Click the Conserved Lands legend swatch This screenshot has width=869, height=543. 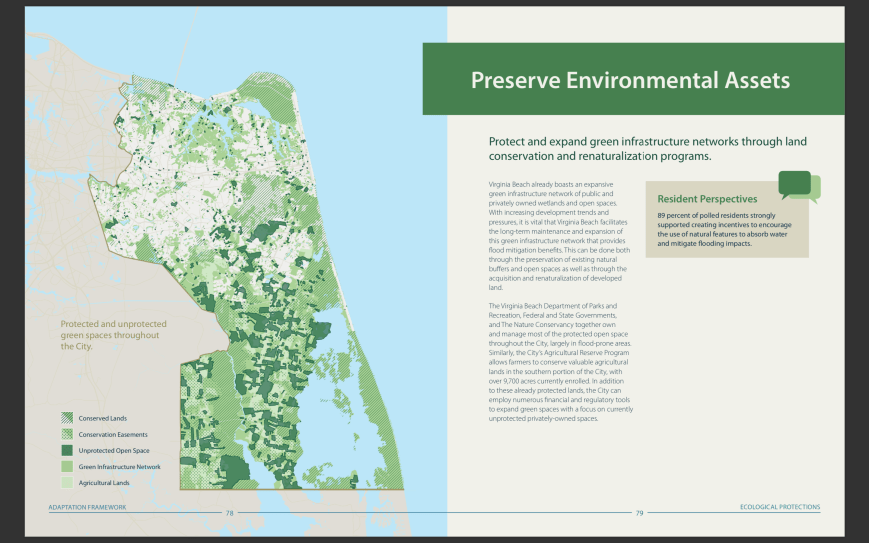(x=67, y=418)
